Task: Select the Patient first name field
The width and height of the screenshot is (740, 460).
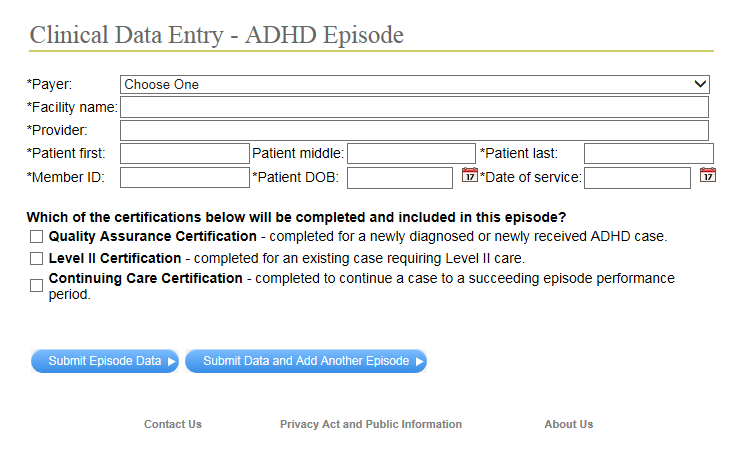Action: pos(184,153)
